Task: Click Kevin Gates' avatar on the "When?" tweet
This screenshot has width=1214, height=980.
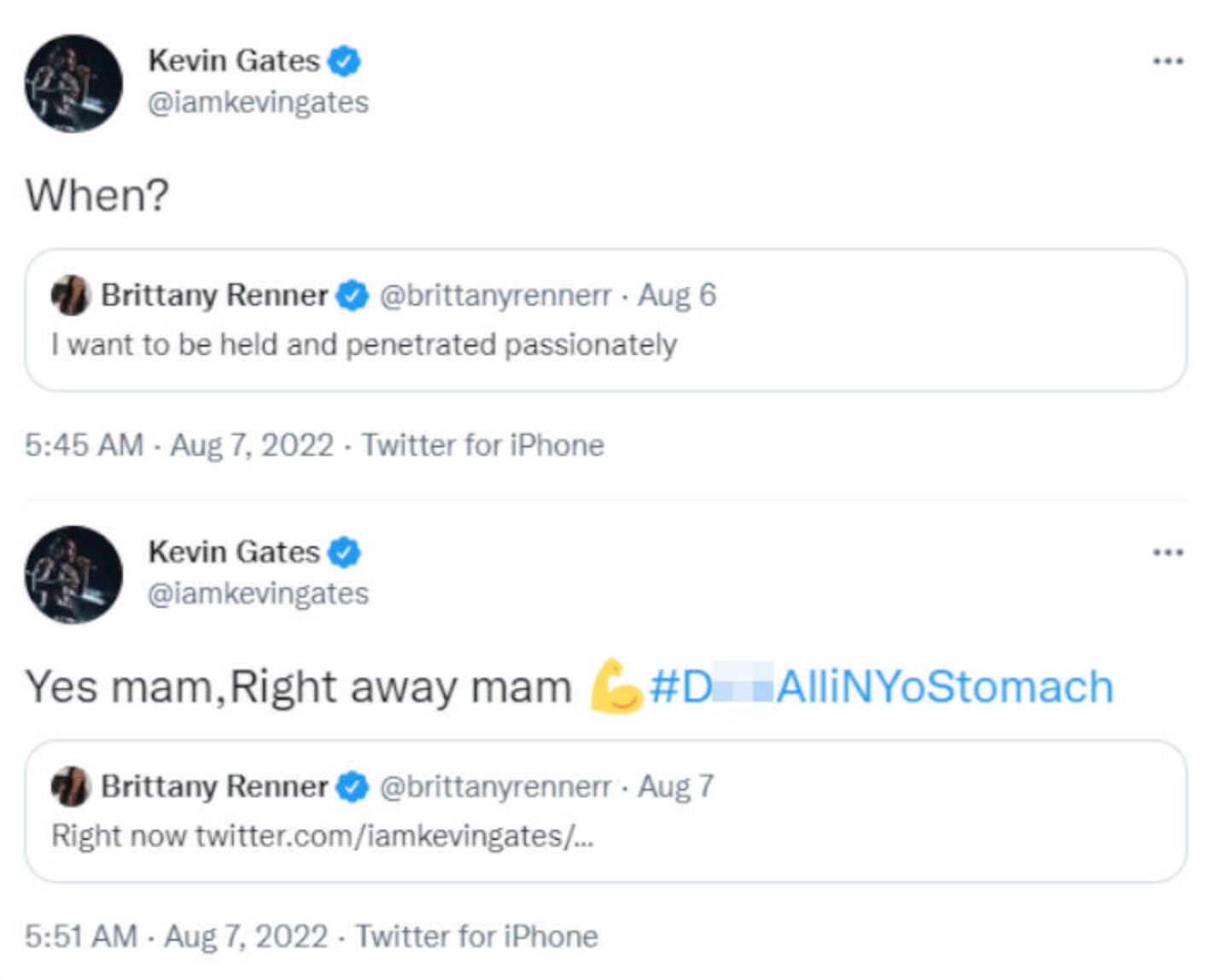Action: pos(73,84)
